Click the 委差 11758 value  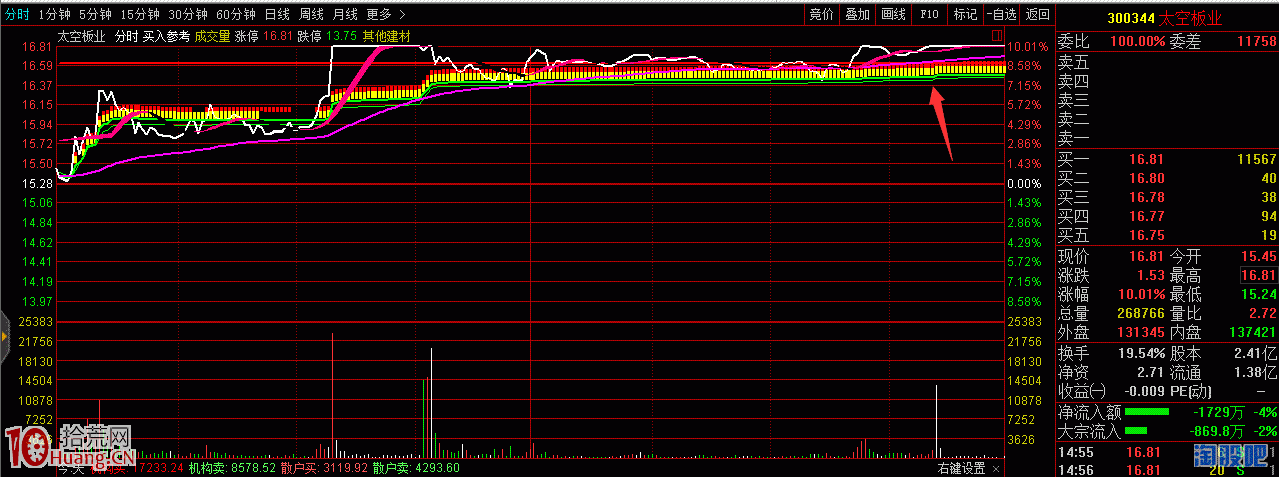tap(1256, 41)
